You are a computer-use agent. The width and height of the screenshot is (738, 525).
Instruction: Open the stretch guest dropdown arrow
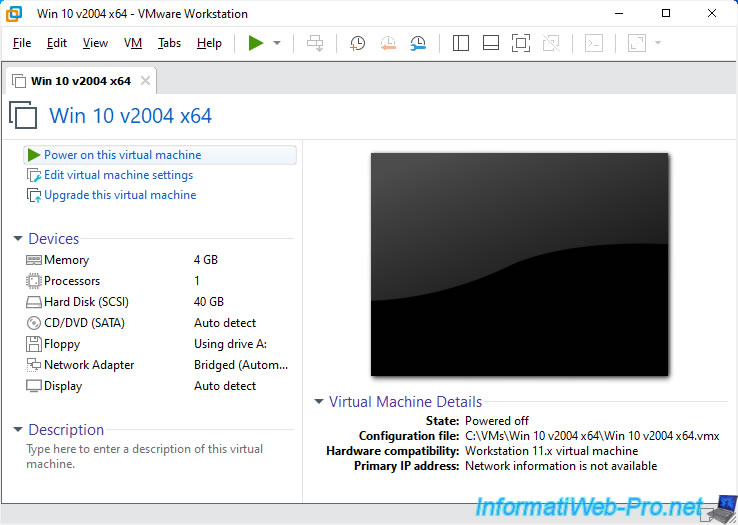coord(658,43)
